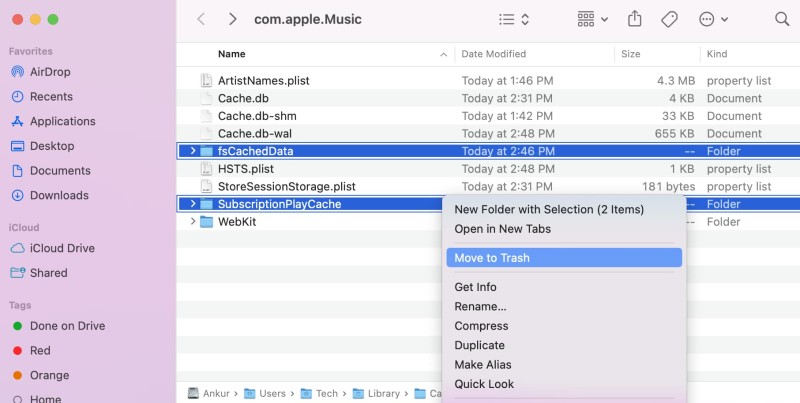Open Desktop in the sidebar
This screenshot has width=800, height=403.
42,146
